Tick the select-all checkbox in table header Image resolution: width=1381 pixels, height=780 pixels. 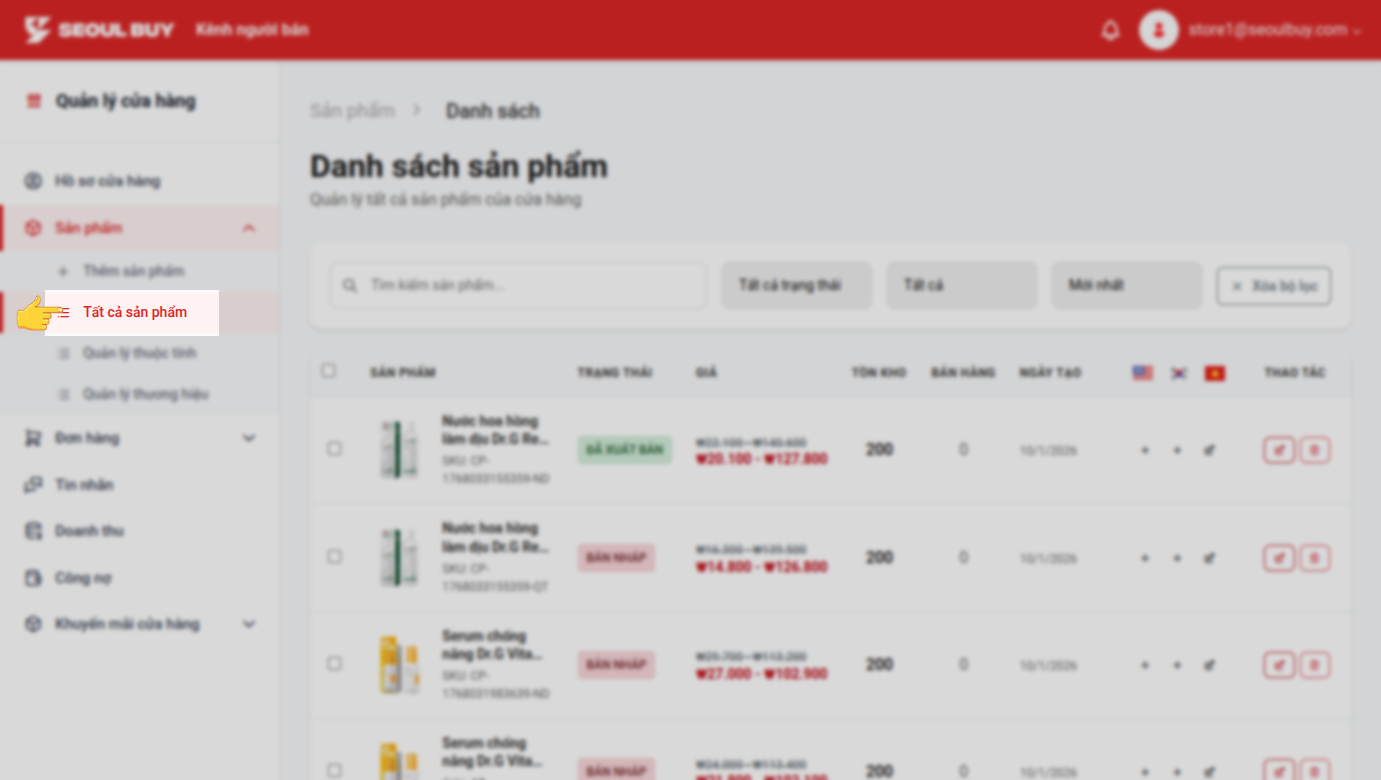click(329, 371)
